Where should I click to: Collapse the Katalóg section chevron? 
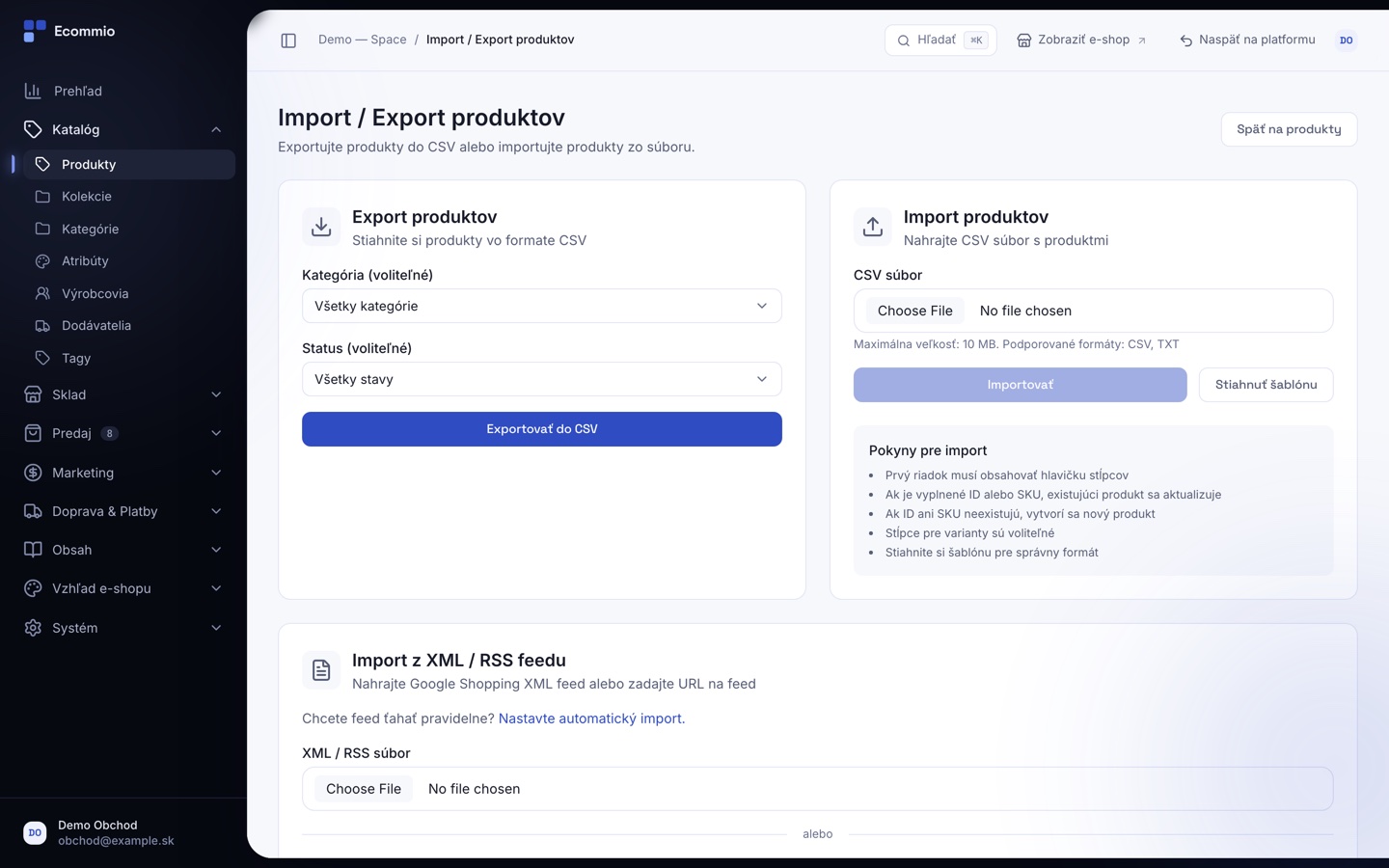(216, 129)
